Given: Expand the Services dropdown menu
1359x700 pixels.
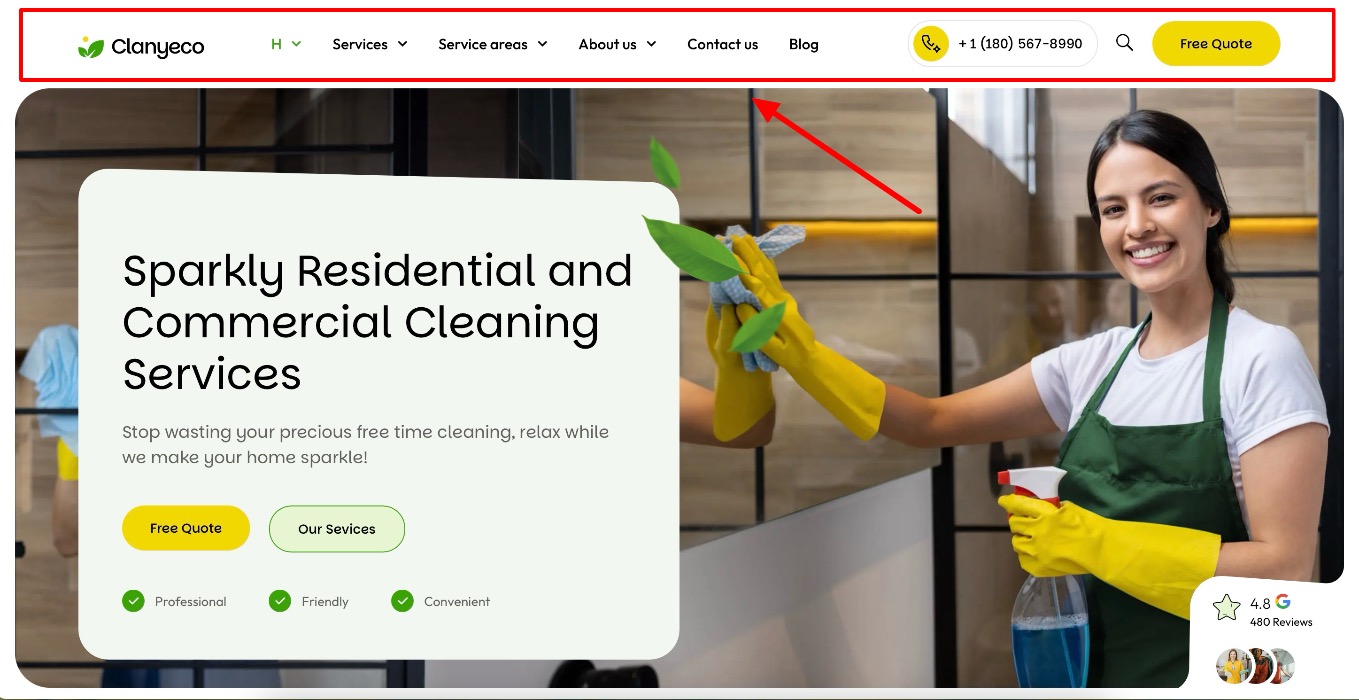Looking at the screenshot, I should [370, 44].
